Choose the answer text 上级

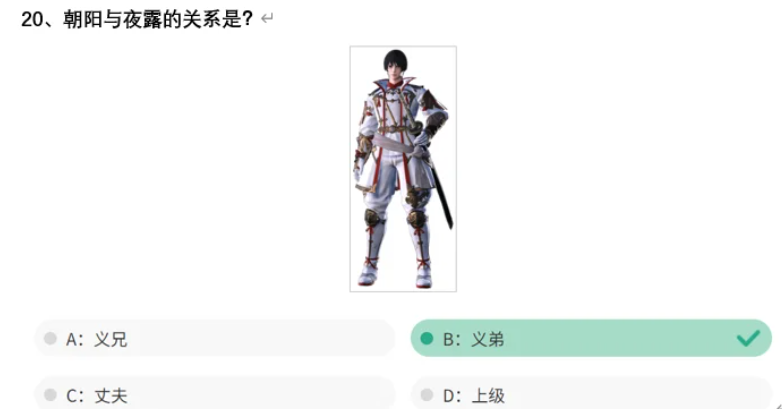click(x=488, y=396)
